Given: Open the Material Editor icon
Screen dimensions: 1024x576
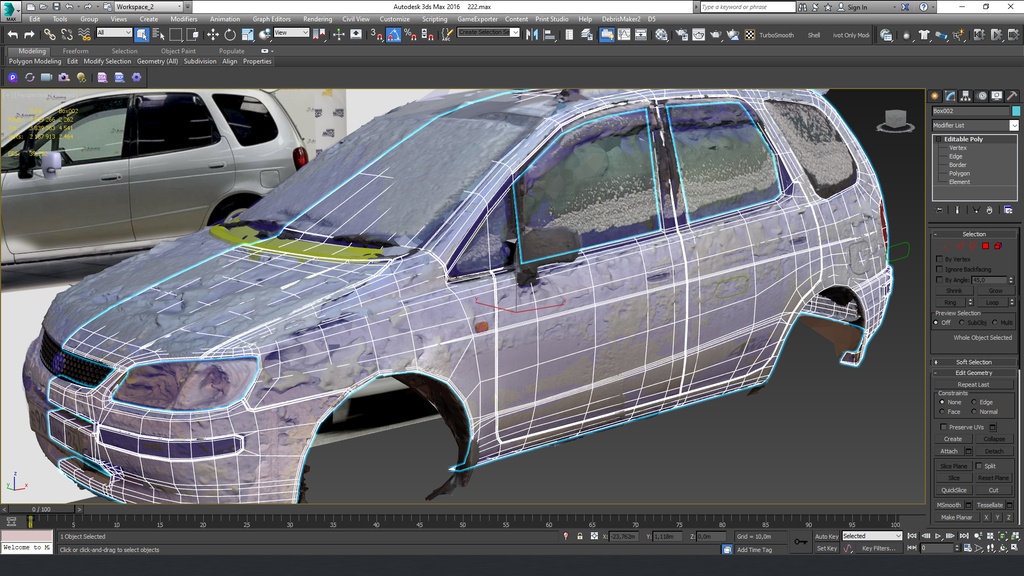Looking at the screenshot, I should 661,35.
